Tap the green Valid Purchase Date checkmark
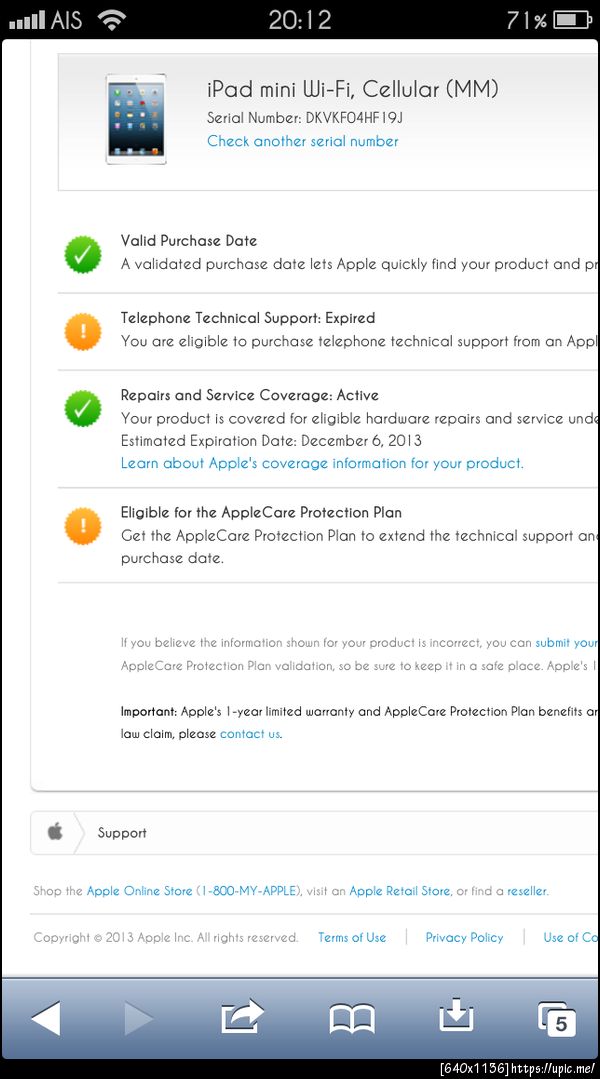The height and width of the screenshot is (1079, 600). click(83, 254)
